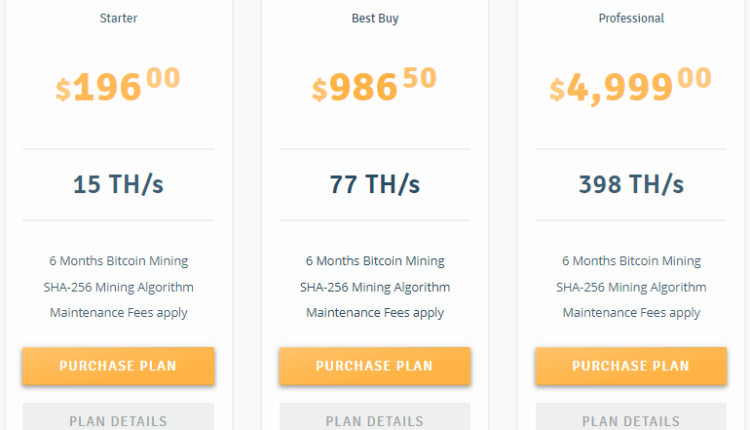Click Purchase Plan for Starter

tap(118, 366)
